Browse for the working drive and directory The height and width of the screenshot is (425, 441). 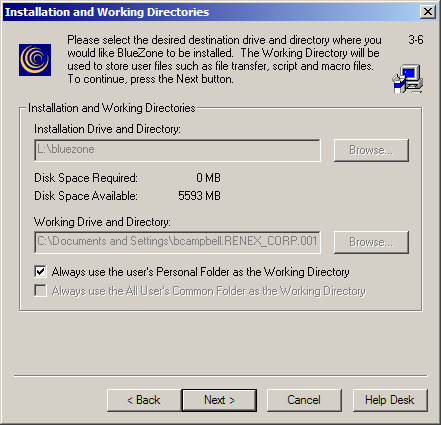tap(371, 242)
